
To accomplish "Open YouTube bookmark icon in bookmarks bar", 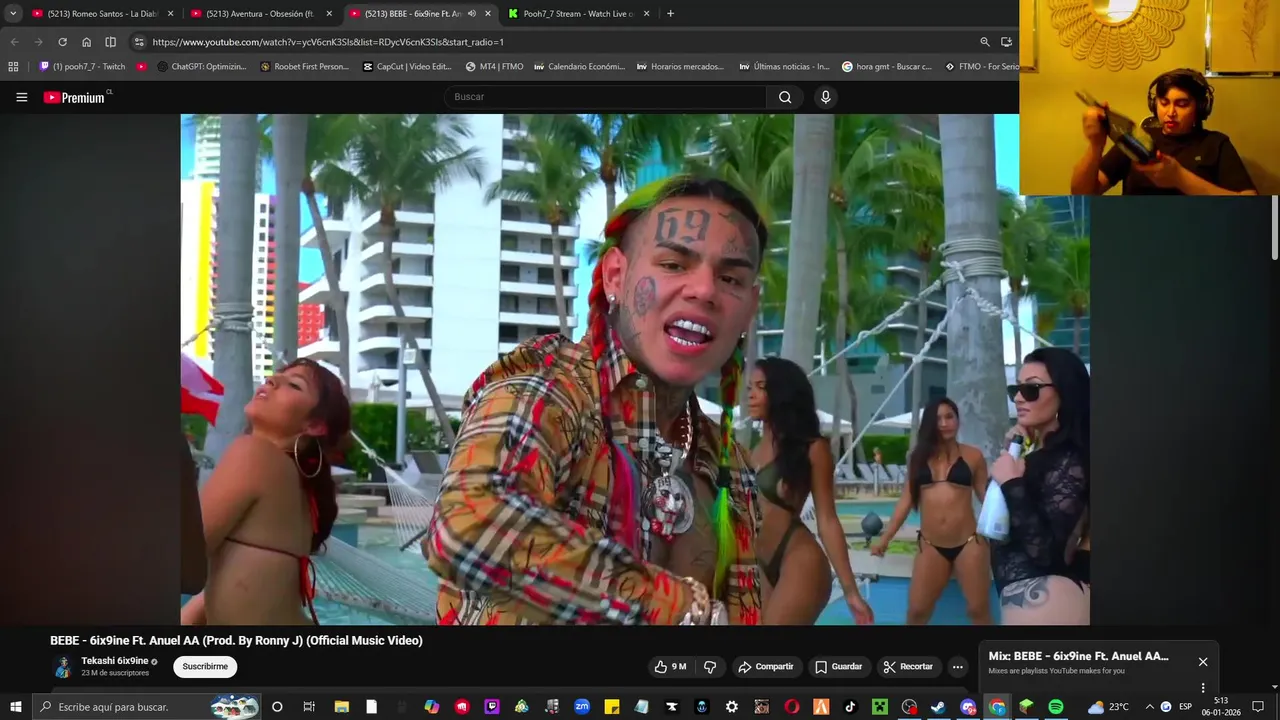I will click(x=141, y=67).
